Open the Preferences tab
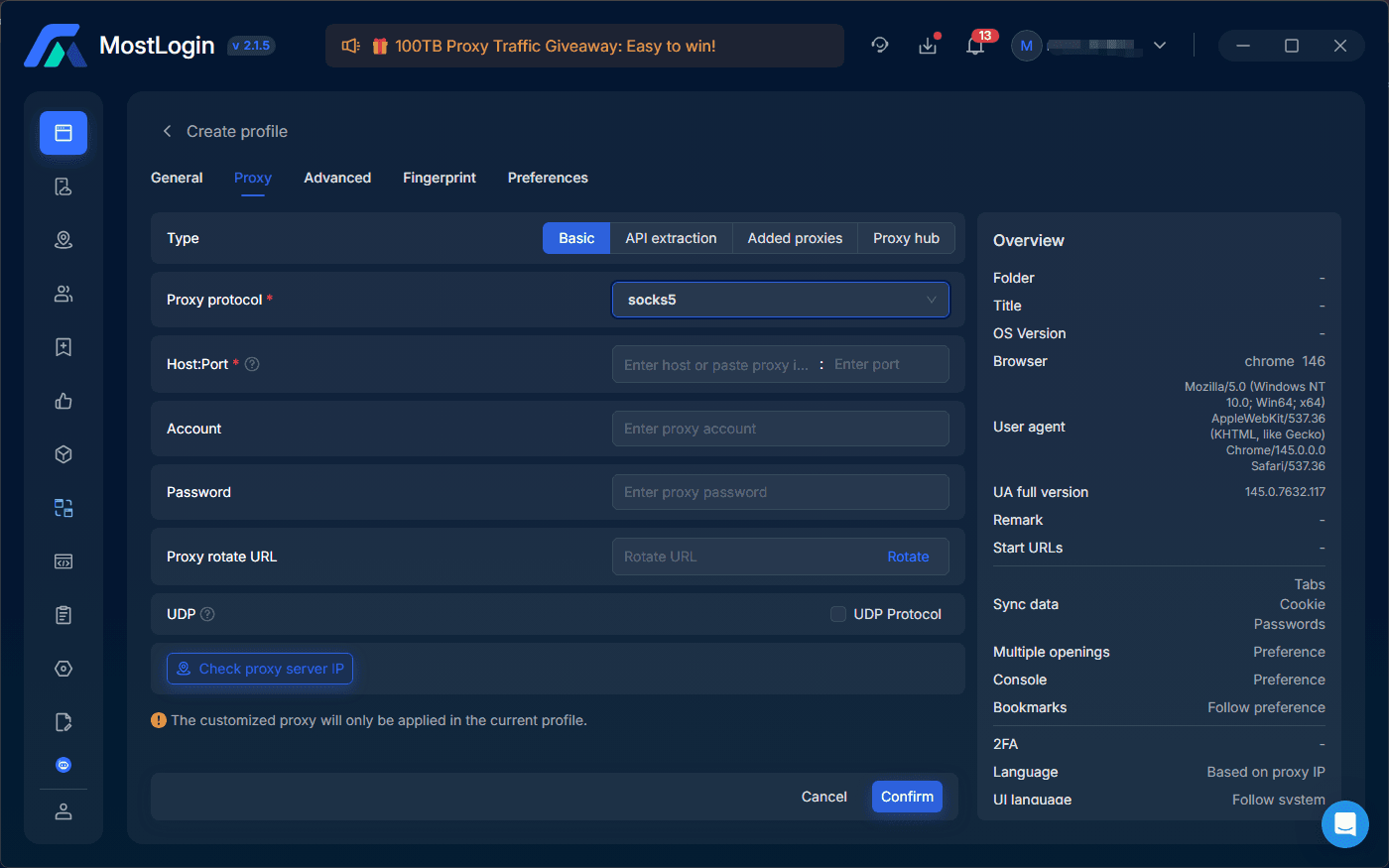 [x=548, y=178]
